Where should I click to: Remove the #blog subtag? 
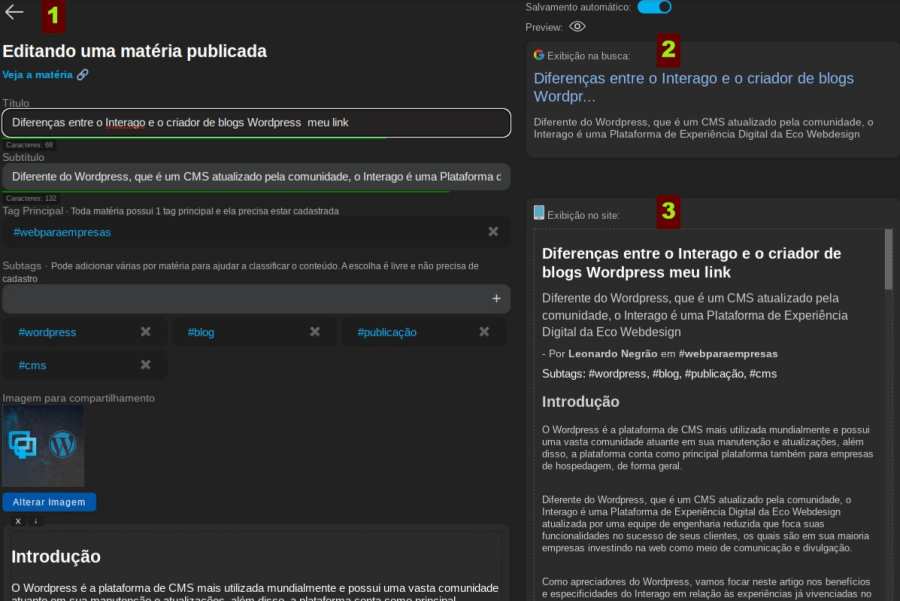pyautogui.click(x=315, y=332)
